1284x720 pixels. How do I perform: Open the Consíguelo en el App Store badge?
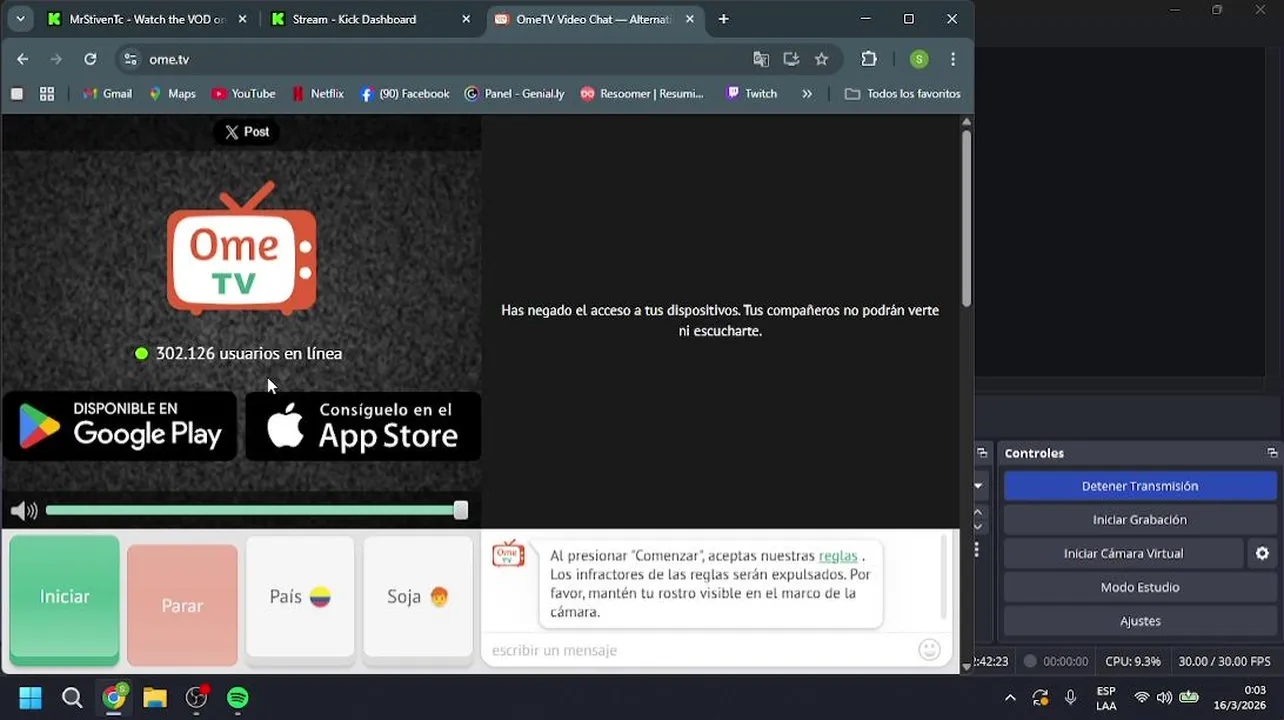pyautogui.click(x=363, y=426)
